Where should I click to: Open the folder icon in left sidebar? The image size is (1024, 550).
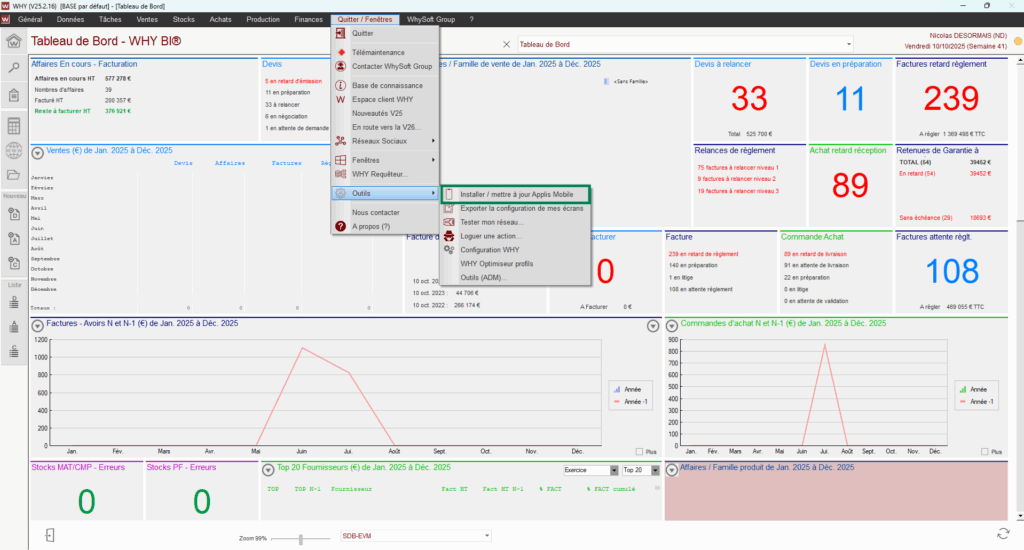(14, 176)
